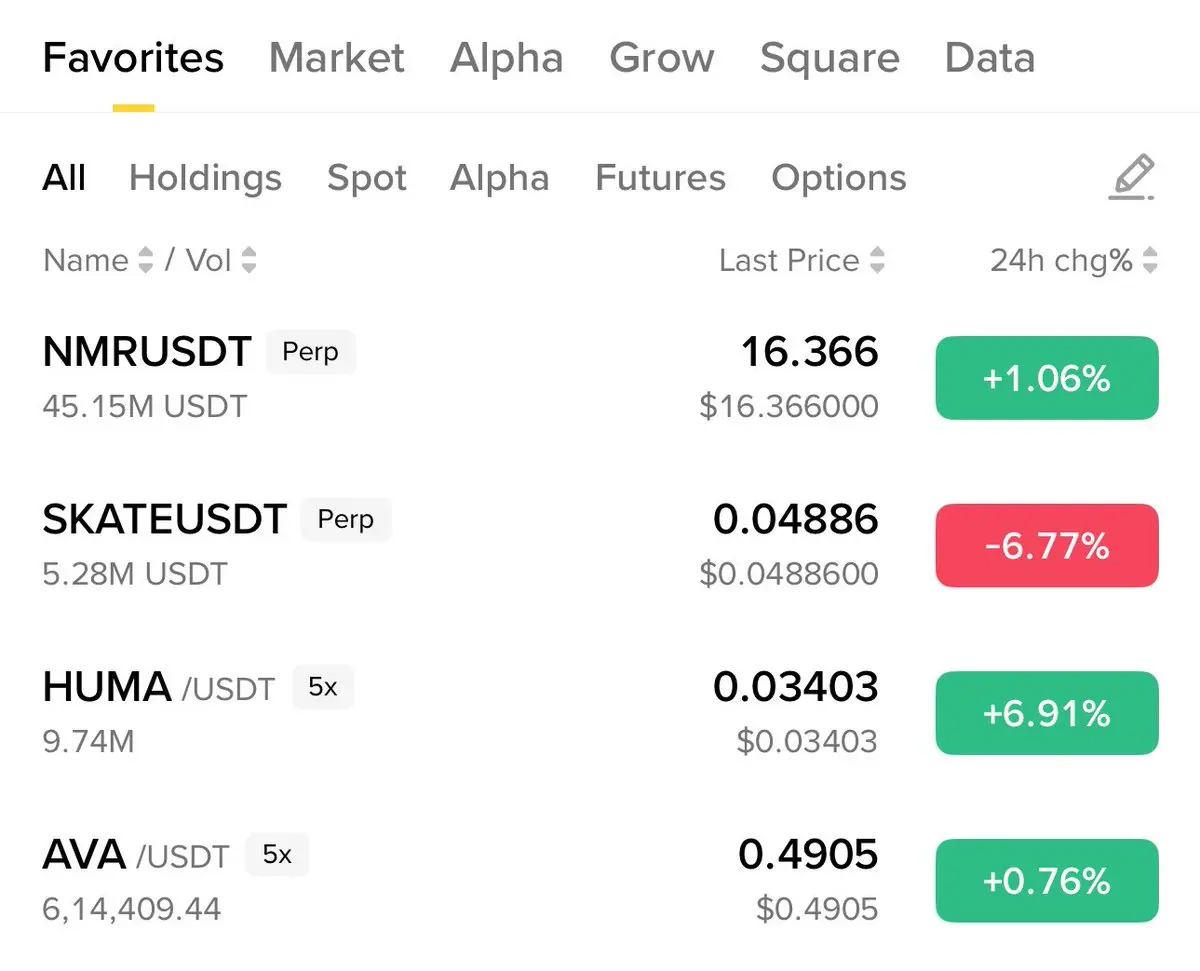Toggle NMRUSDT +1.06% change badge

point(1046,378)
